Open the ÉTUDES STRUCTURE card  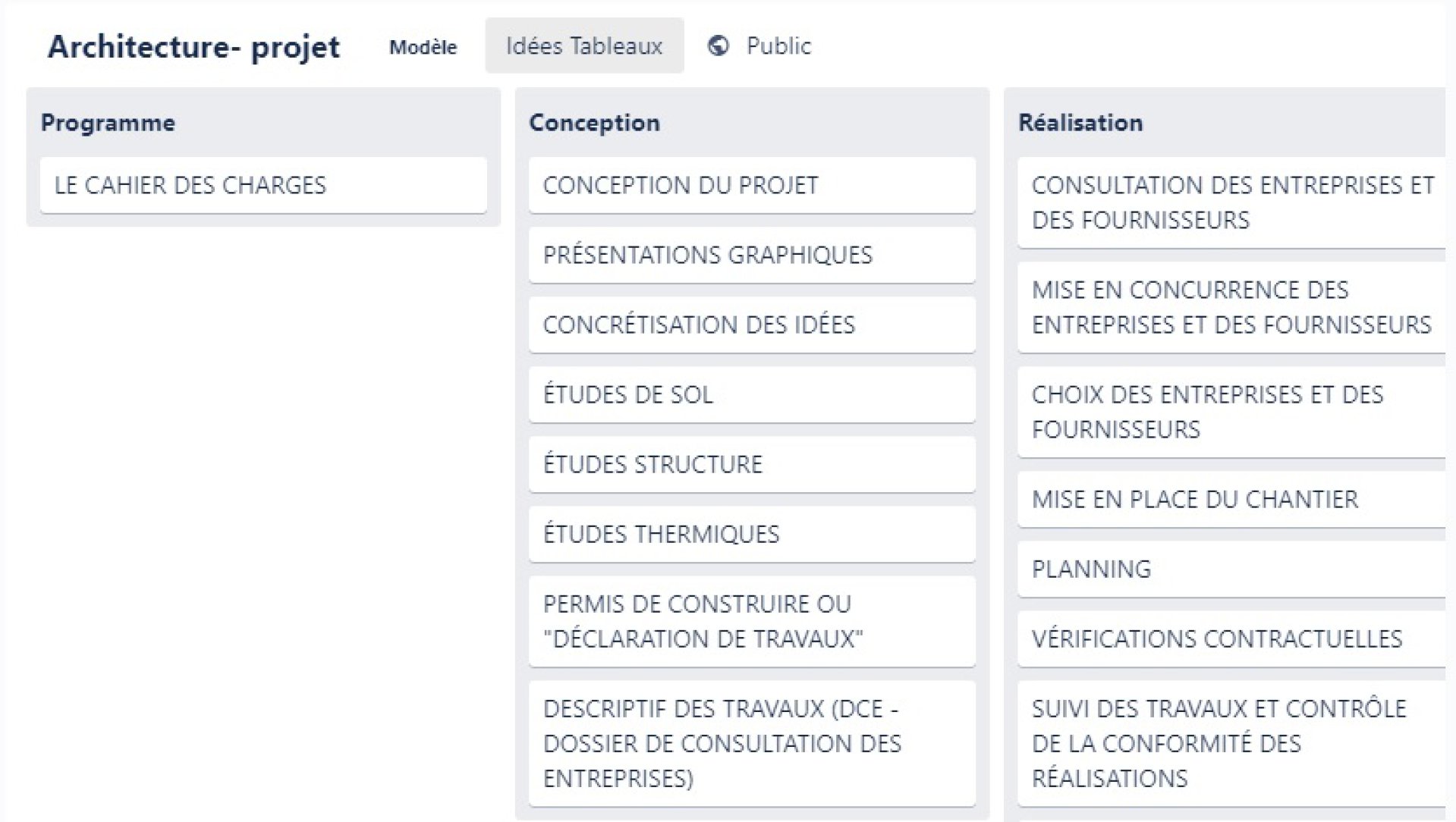click(752, 464)
